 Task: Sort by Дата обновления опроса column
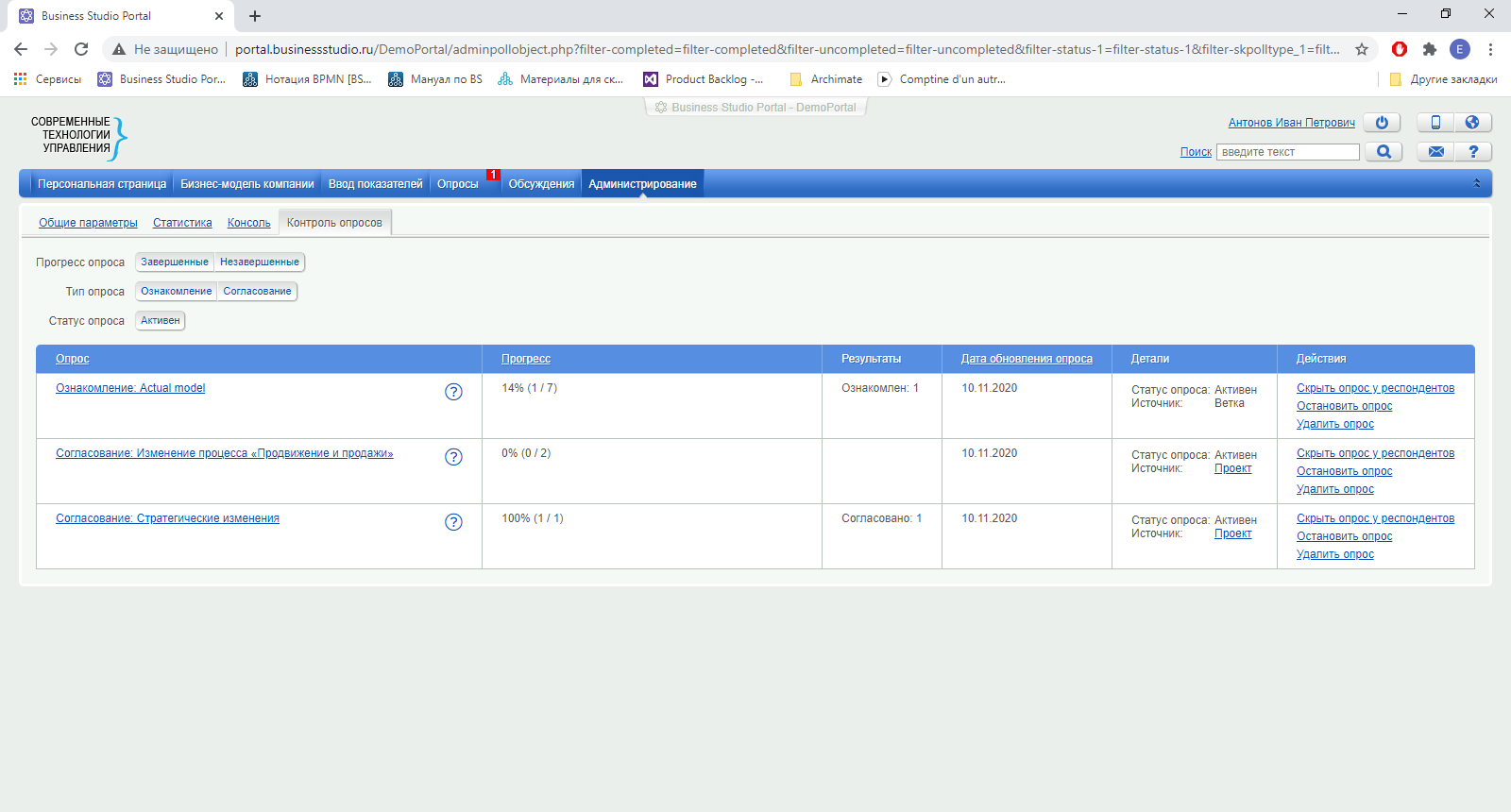coord(1027,359)
